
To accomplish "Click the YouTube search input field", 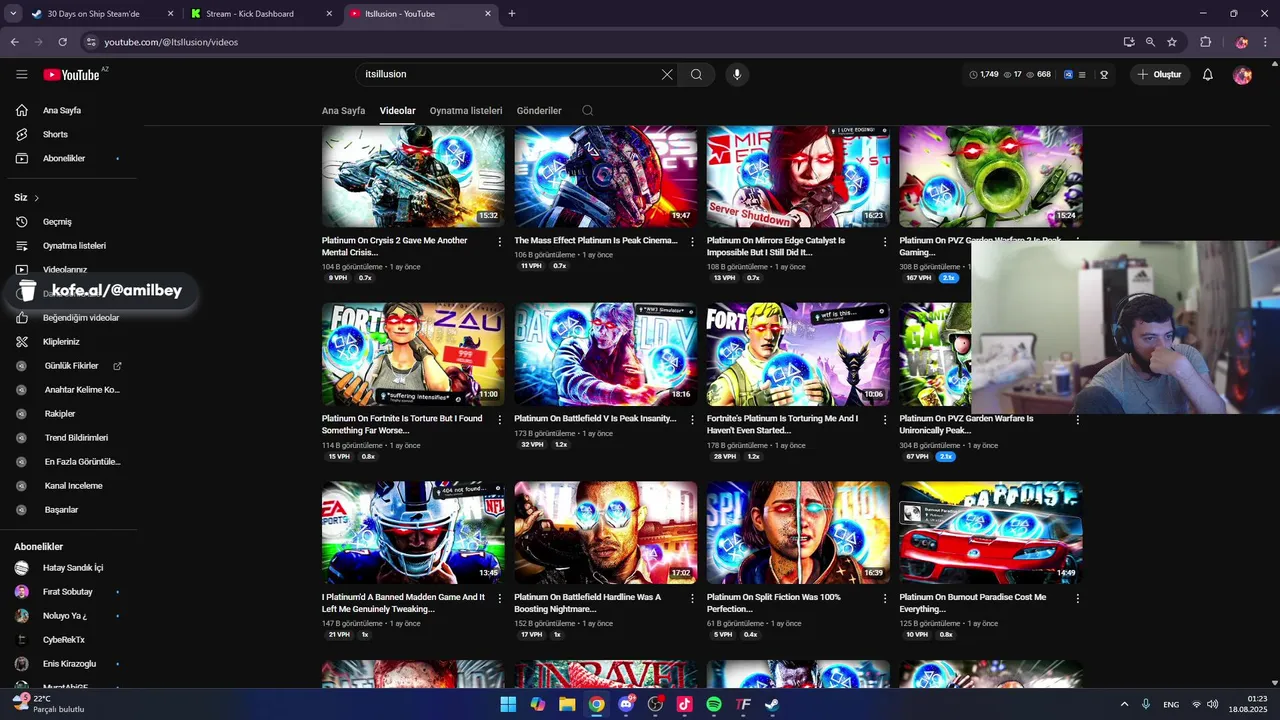I will 508,74.
